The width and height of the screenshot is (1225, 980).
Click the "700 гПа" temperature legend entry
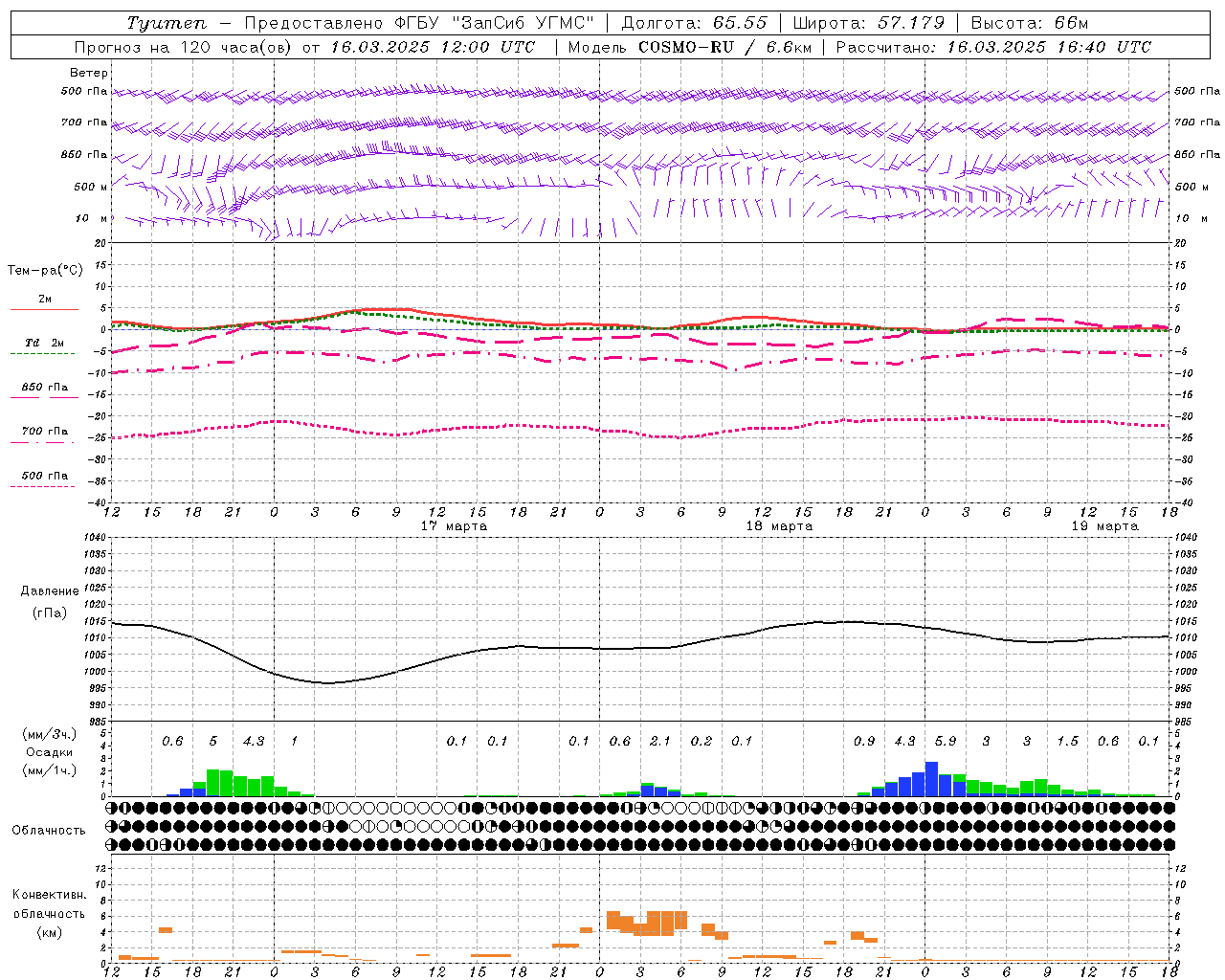[x=44, y=432]
